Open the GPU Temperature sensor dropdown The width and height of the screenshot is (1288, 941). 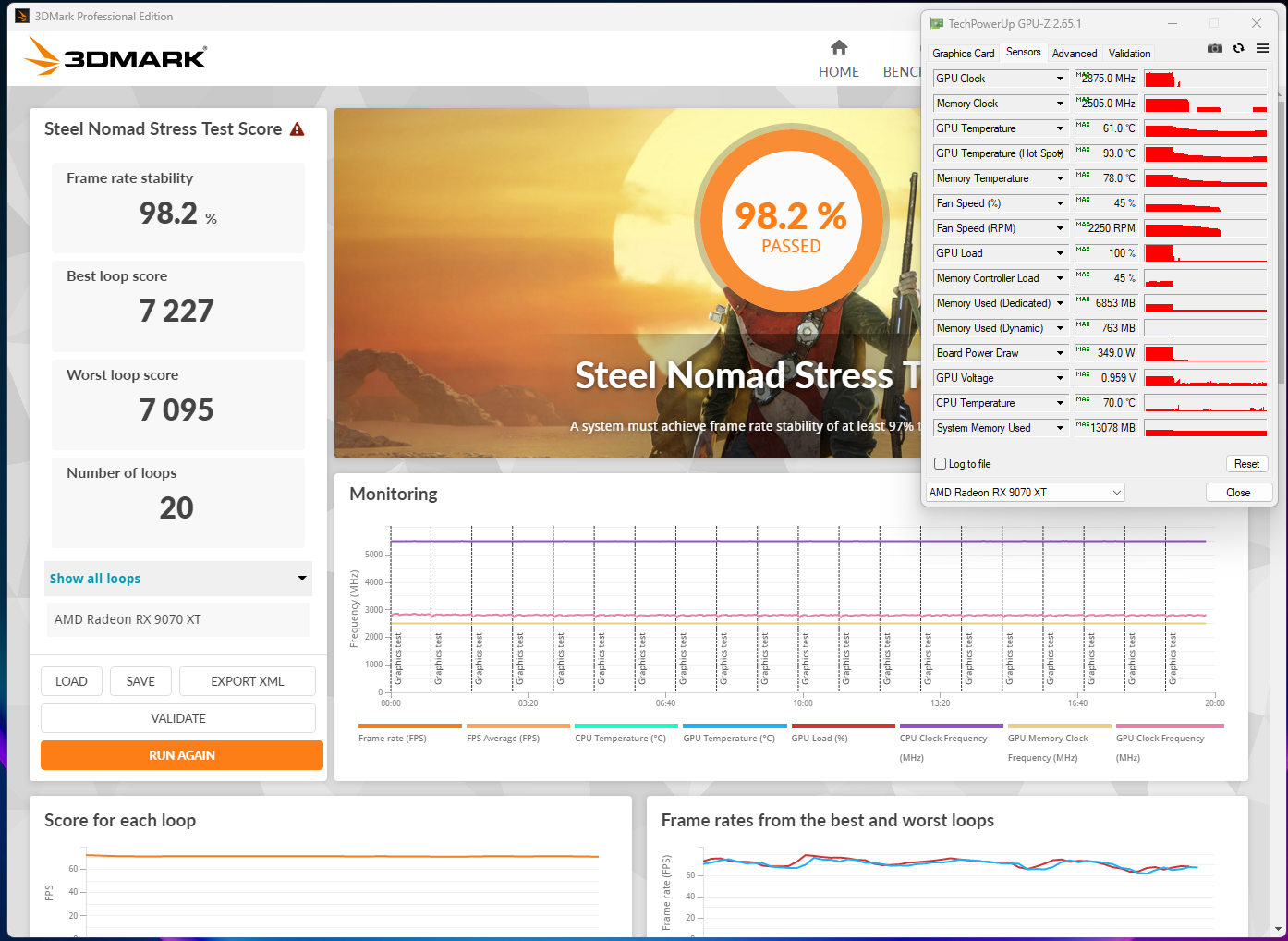tap(1060, 128)
